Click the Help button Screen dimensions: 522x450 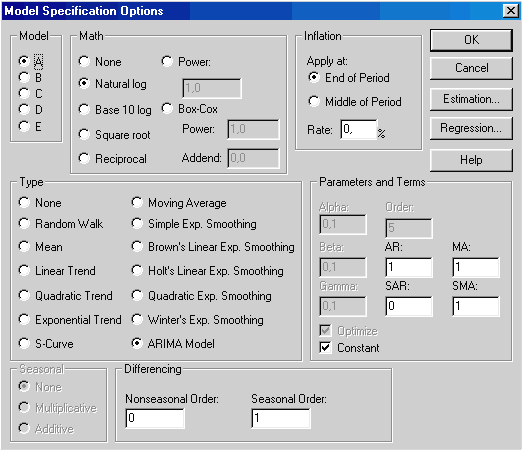coord(471,160)
